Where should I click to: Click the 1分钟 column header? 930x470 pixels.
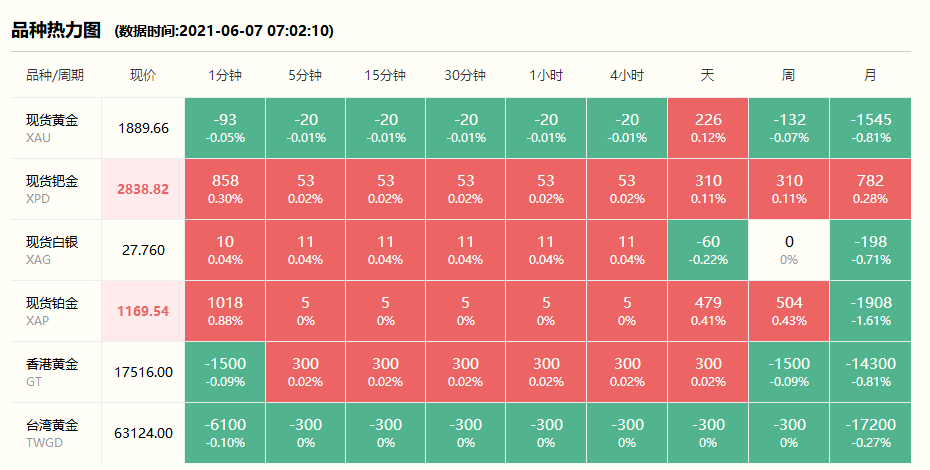(x=225, y=75)
